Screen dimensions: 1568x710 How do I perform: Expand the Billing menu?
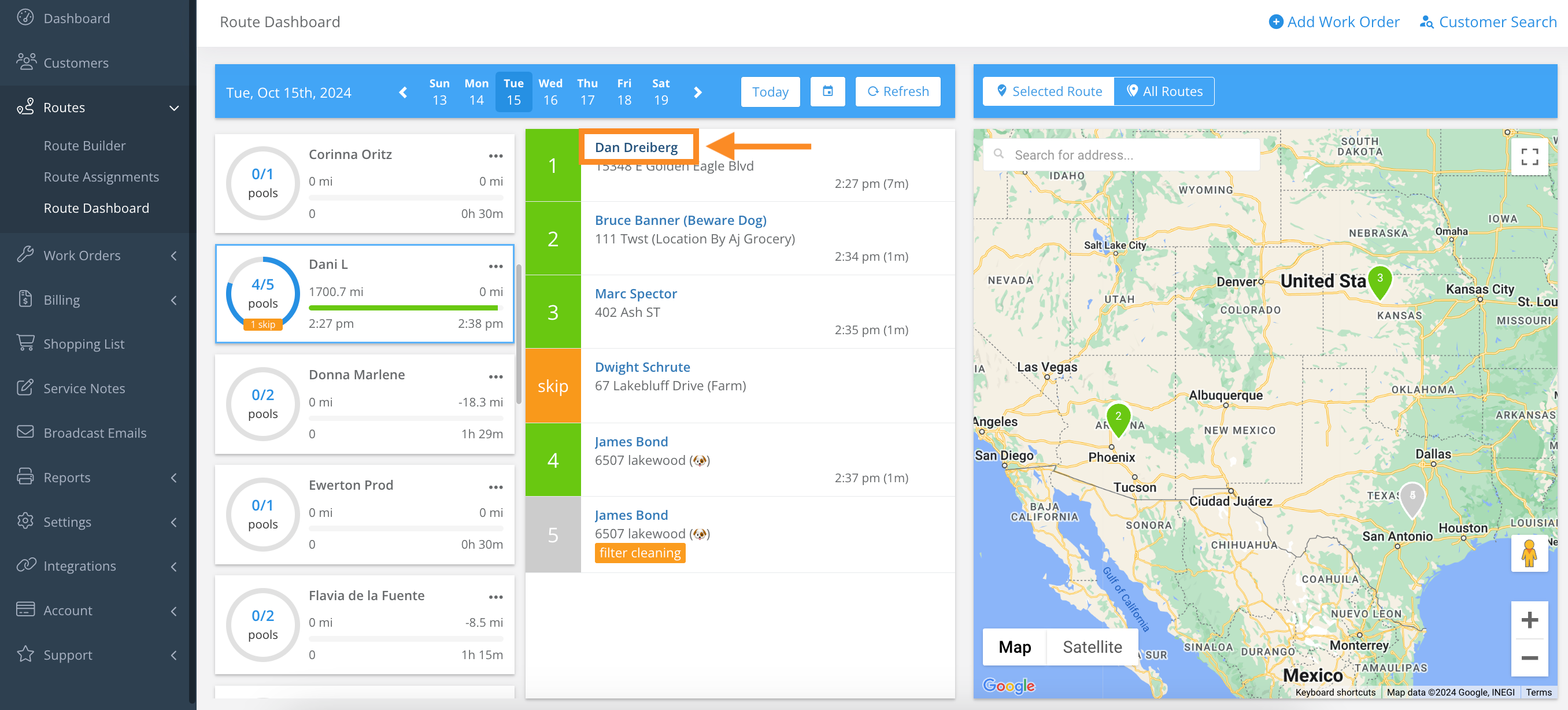pos(174,300)
